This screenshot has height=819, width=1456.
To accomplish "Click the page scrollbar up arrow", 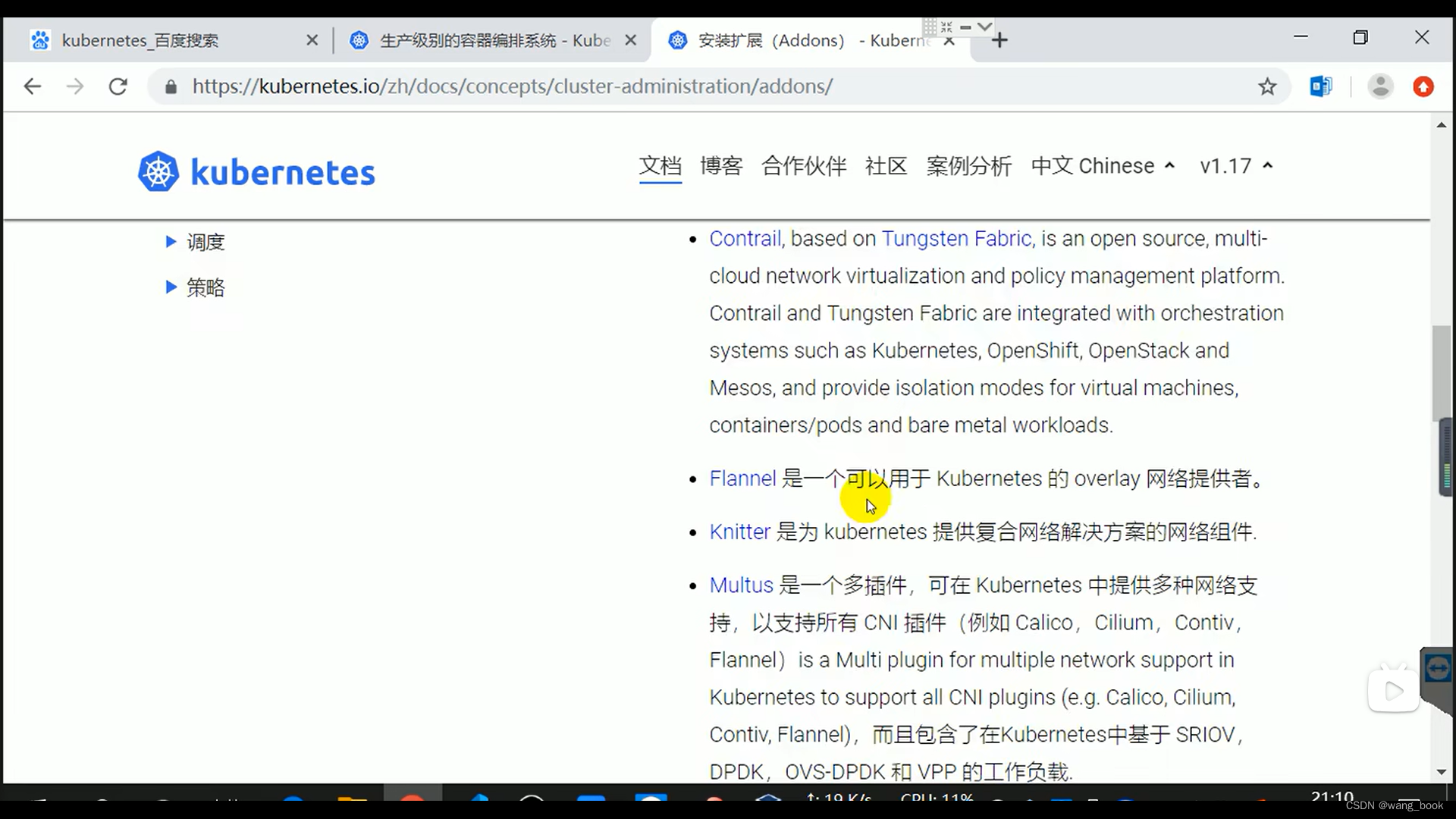I will coord(1441,124).
